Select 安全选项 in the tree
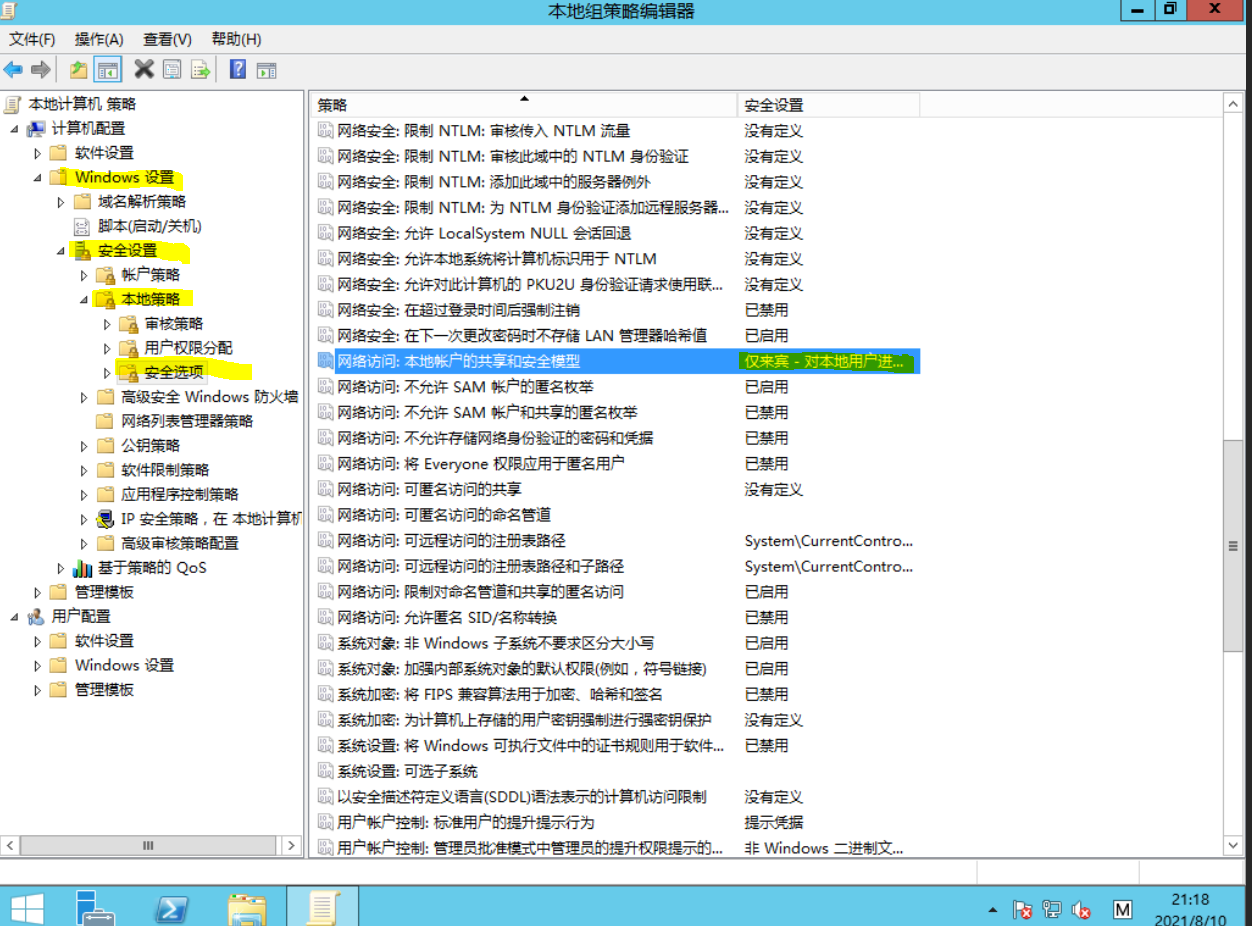The image size is (1252, 926). click(174, 372)
